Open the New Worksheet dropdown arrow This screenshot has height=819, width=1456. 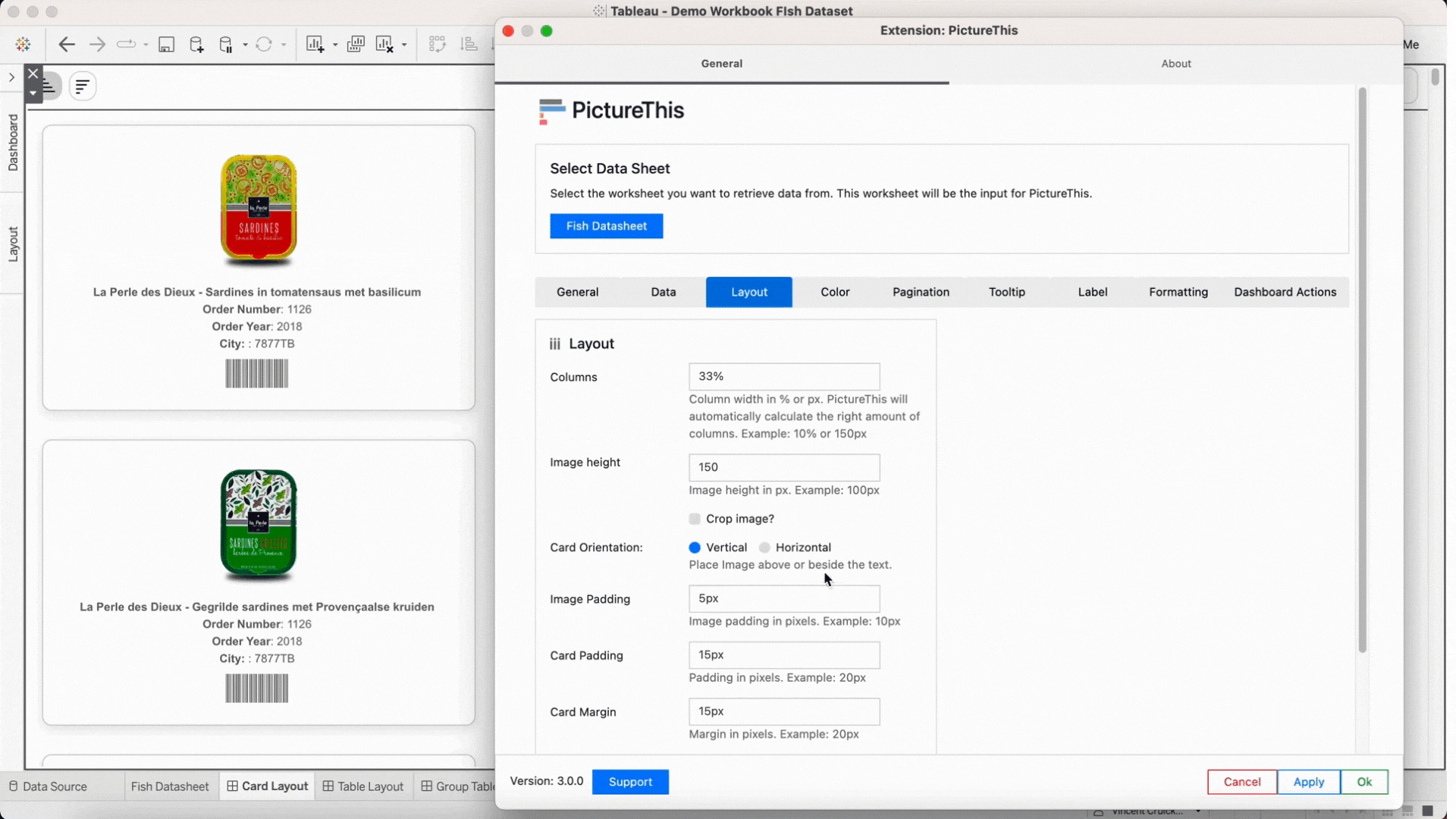tap(334, 45)
